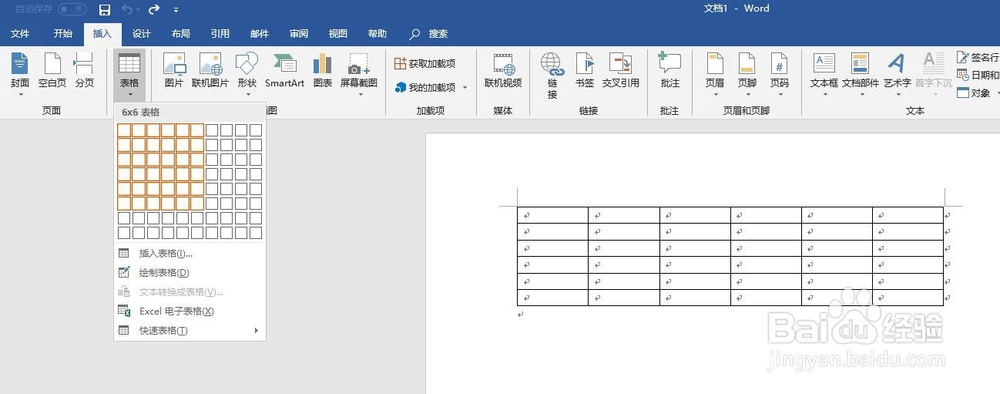Choose 绘制表格(D) from the menu
1000x394 pixels.
[189, 273]
